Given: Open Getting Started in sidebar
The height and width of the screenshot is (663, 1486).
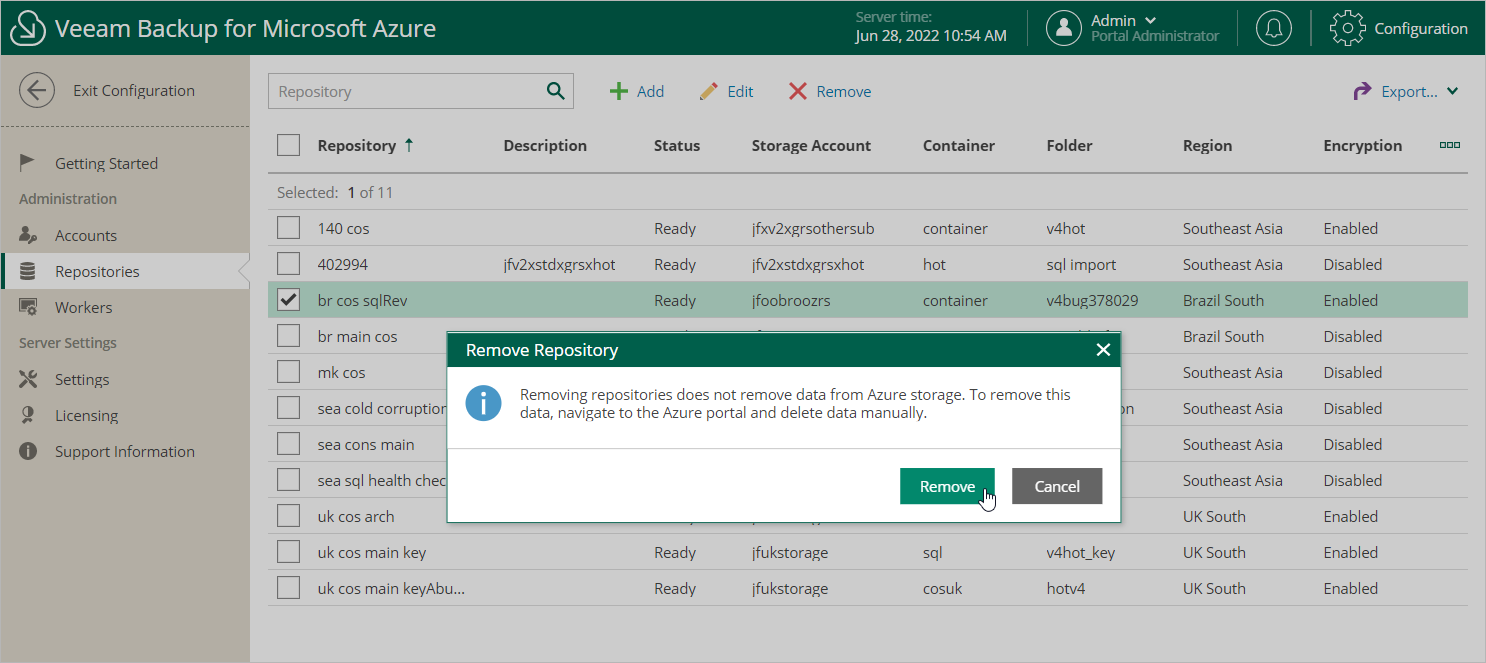Looking at the screenshot, I should tap(106, 163).
